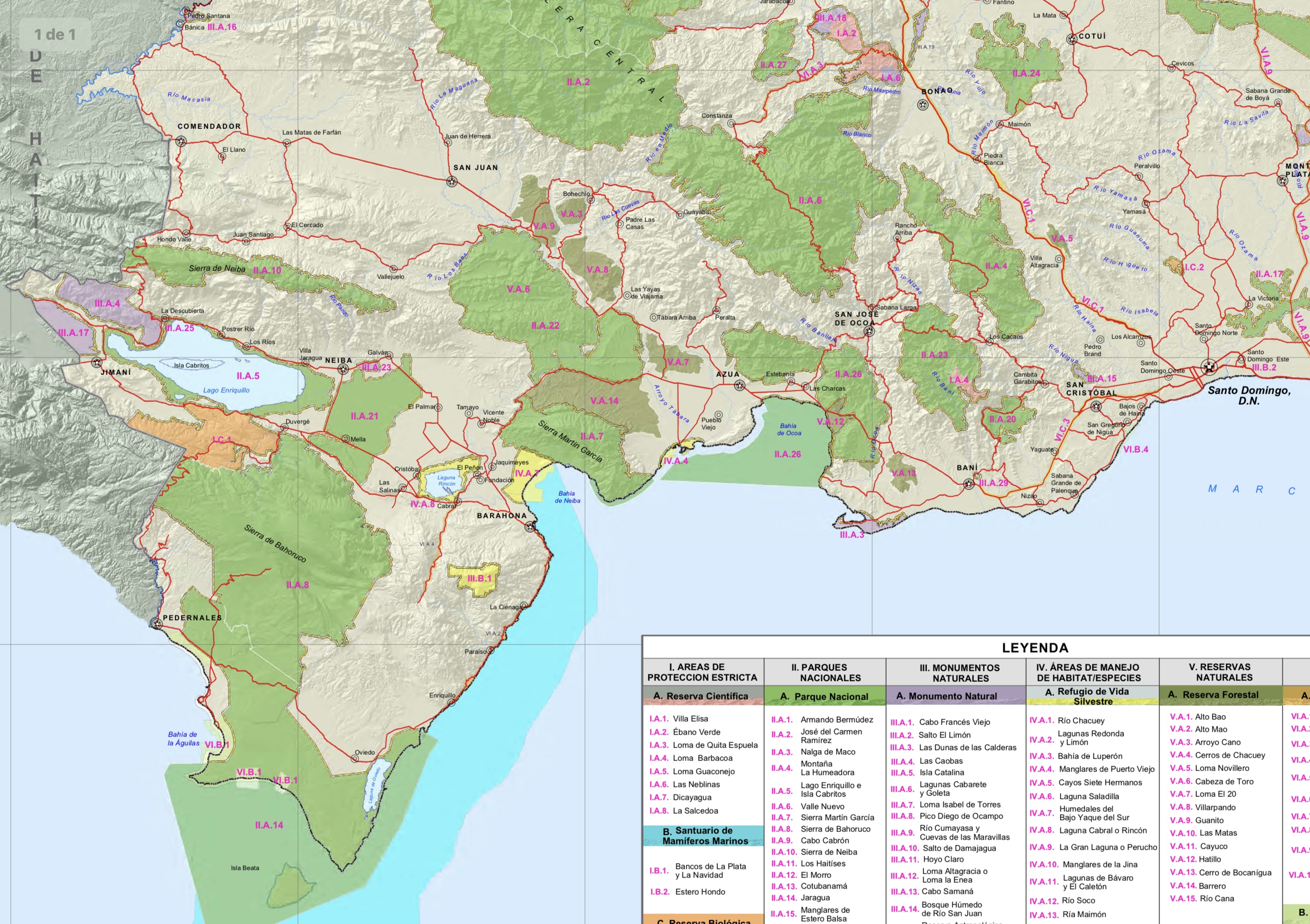Click the Neiba city marker icon
The image size is (1310, 924).
click(x=343, y=369)
